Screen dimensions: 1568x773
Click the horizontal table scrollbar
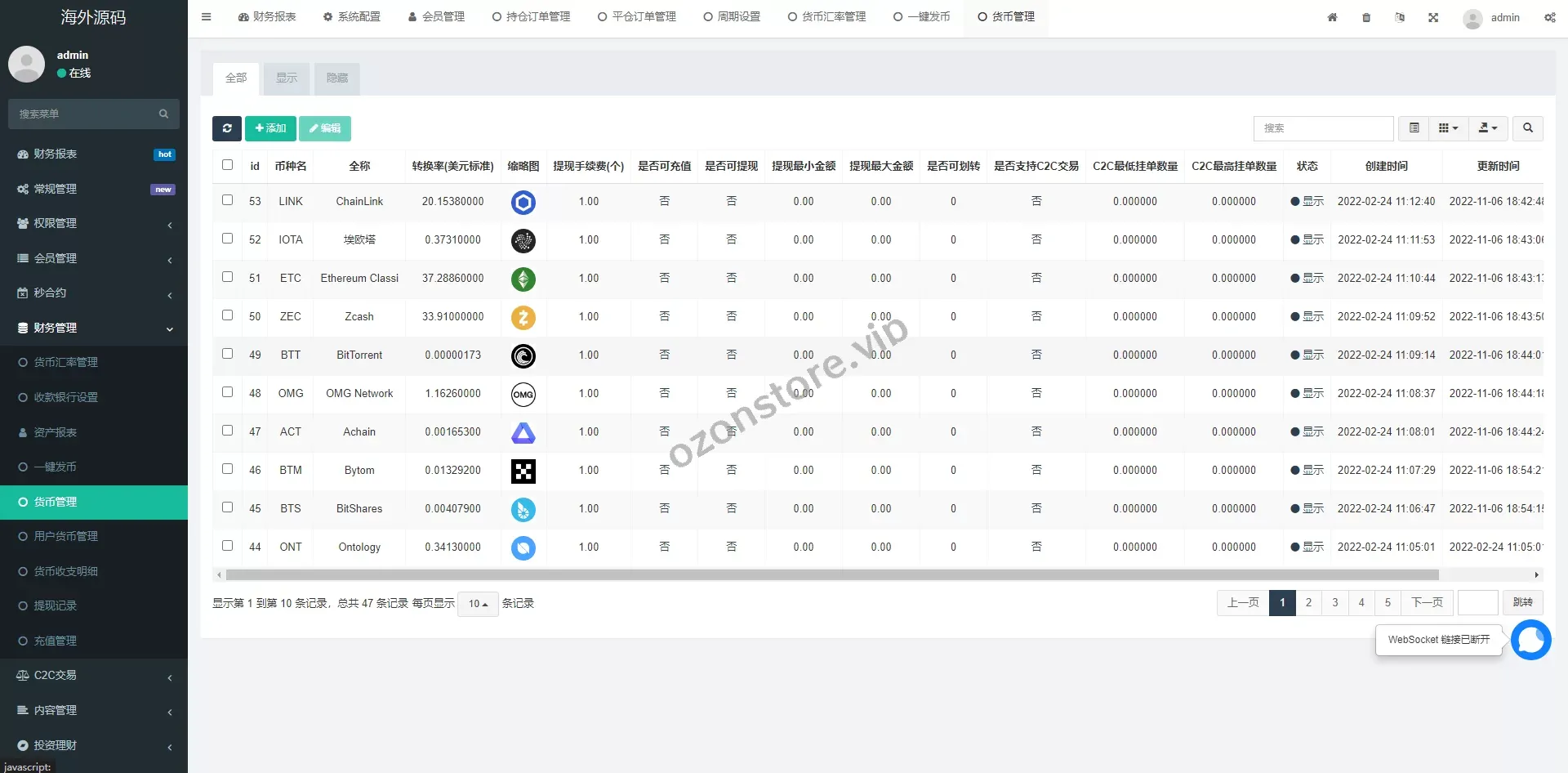click(831, 575)
